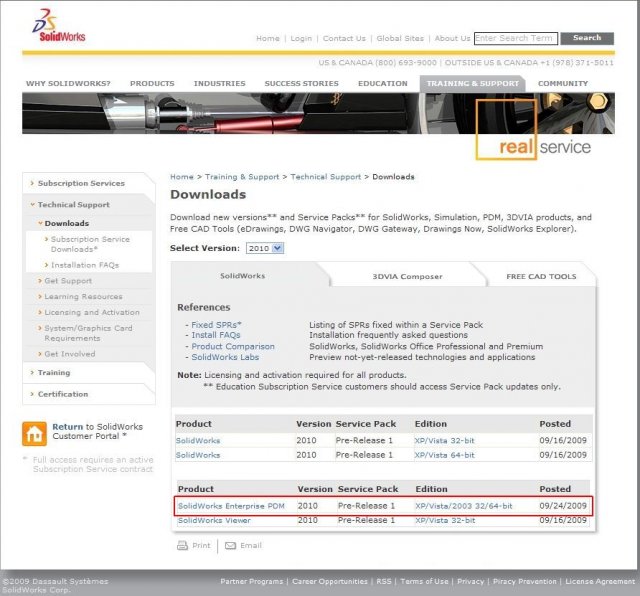Click the Enter Search Term field
Image resolution: width=640 pixels, height=596 pixels.
pyautogui.click(x=516, y=38)
